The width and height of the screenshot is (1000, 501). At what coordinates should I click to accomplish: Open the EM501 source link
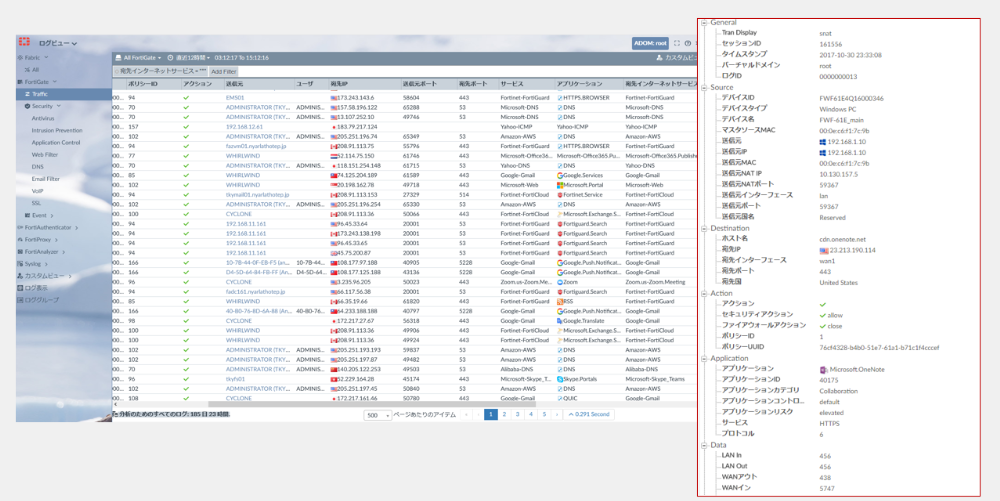pyautogui.click(x=235, y=98)
